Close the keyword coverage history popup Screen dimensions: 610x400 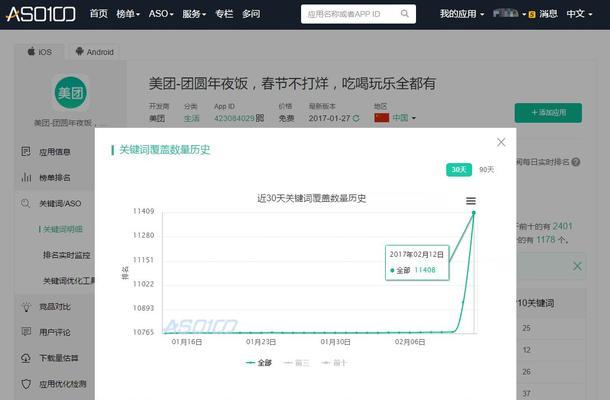tap(501, 142)
